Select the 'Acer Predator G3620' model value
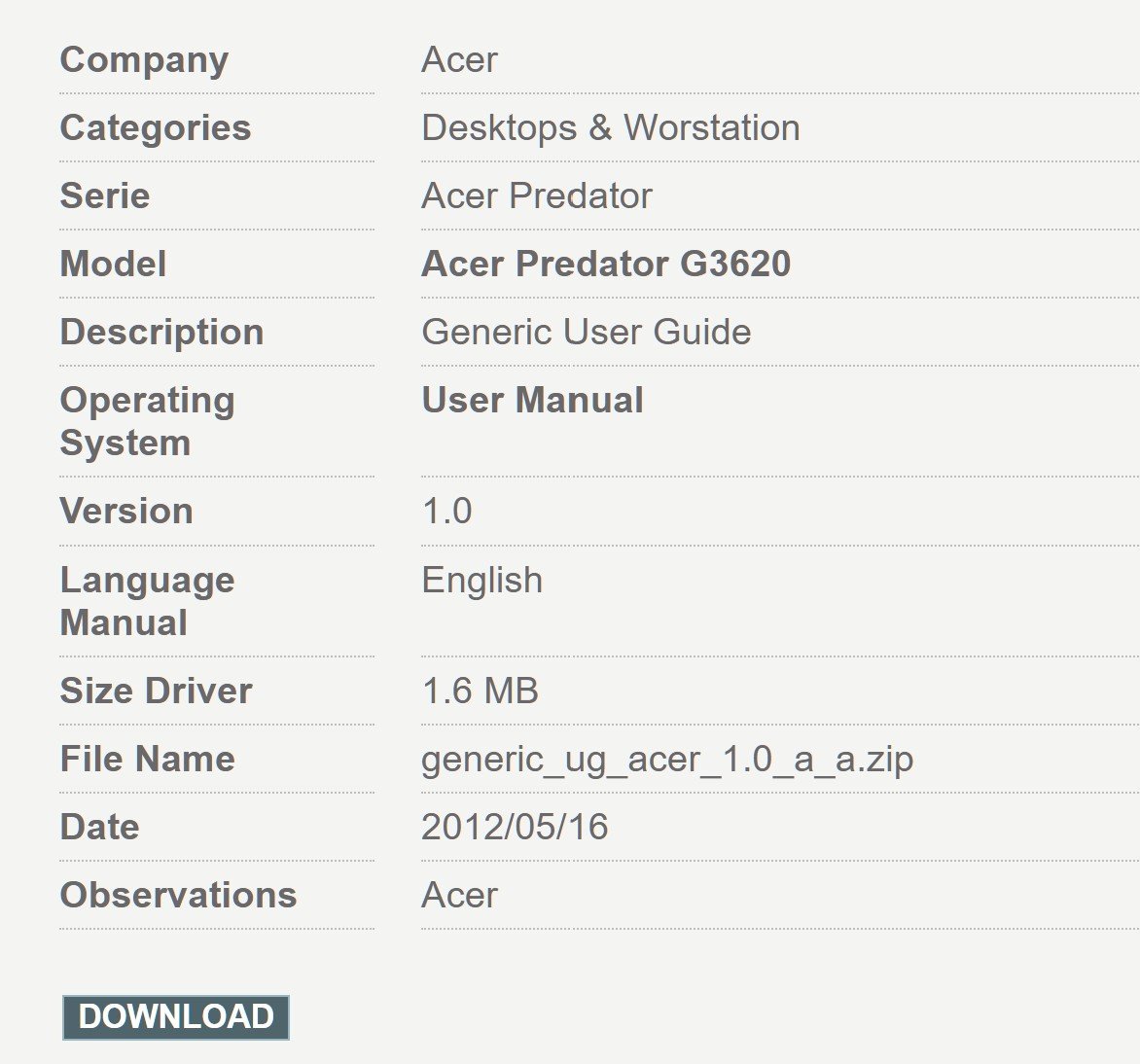 [606, 264]
